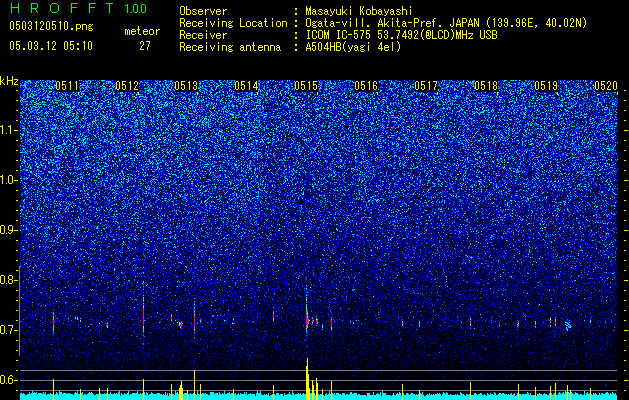Select the A504HB(yagi 4el) antenna text
The height and width of the screenshot is (400, 629).
[x=353, y=47]
